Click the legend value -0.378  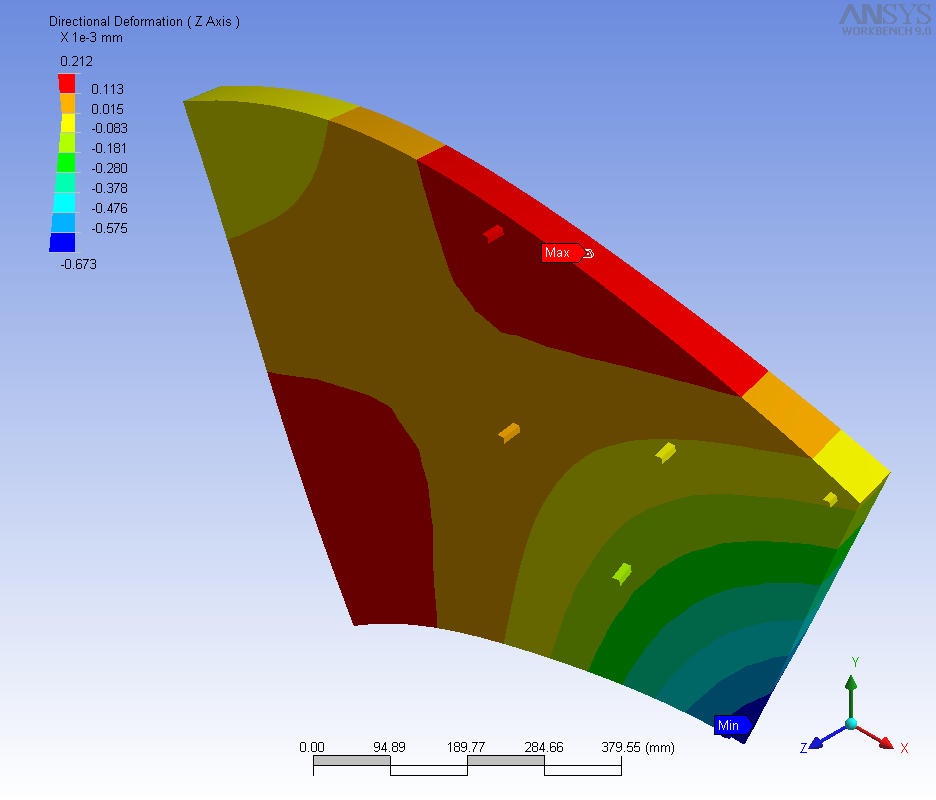coord(109,188)
